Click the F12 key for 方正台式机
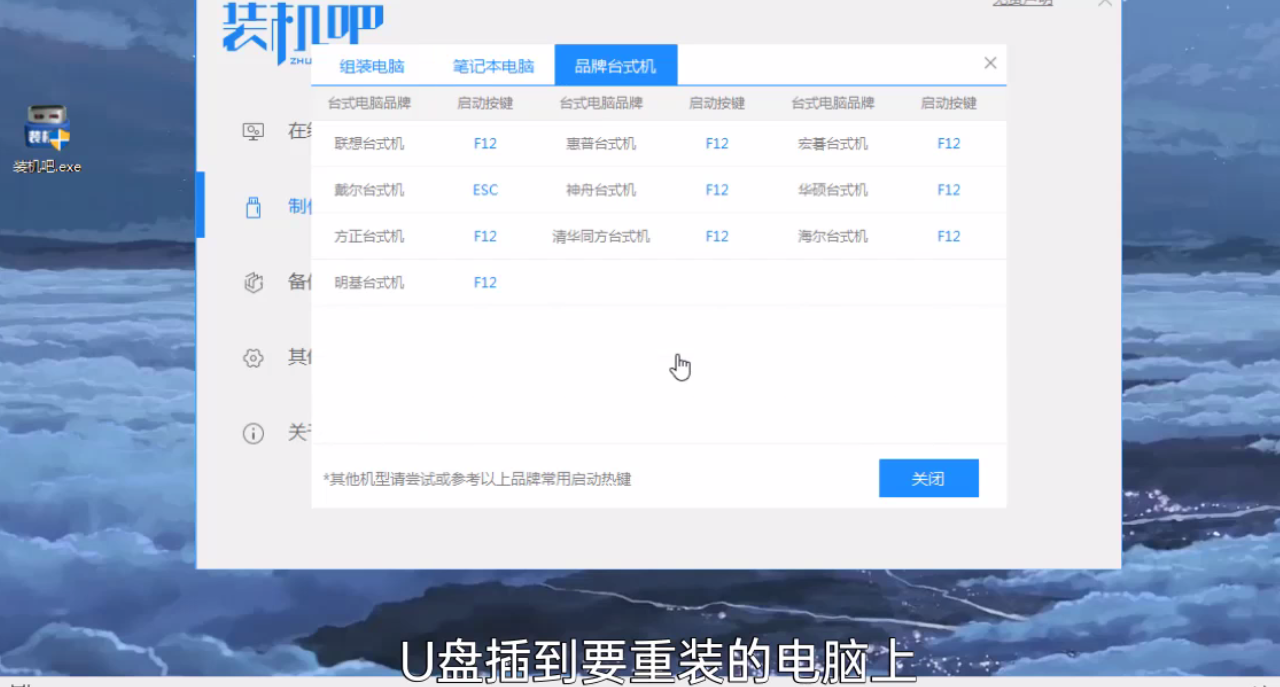 (x=485, y=236)
